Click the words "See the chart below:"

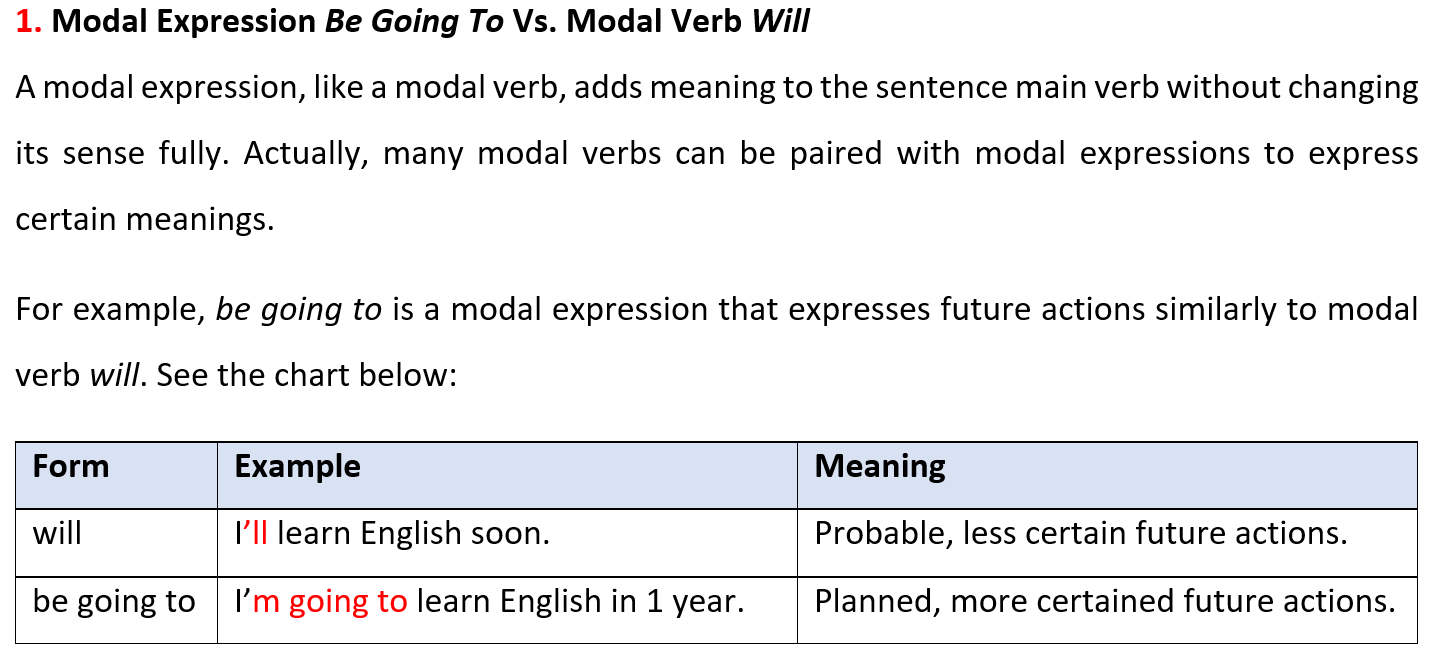pyautogui.click(x=306, y=375)
